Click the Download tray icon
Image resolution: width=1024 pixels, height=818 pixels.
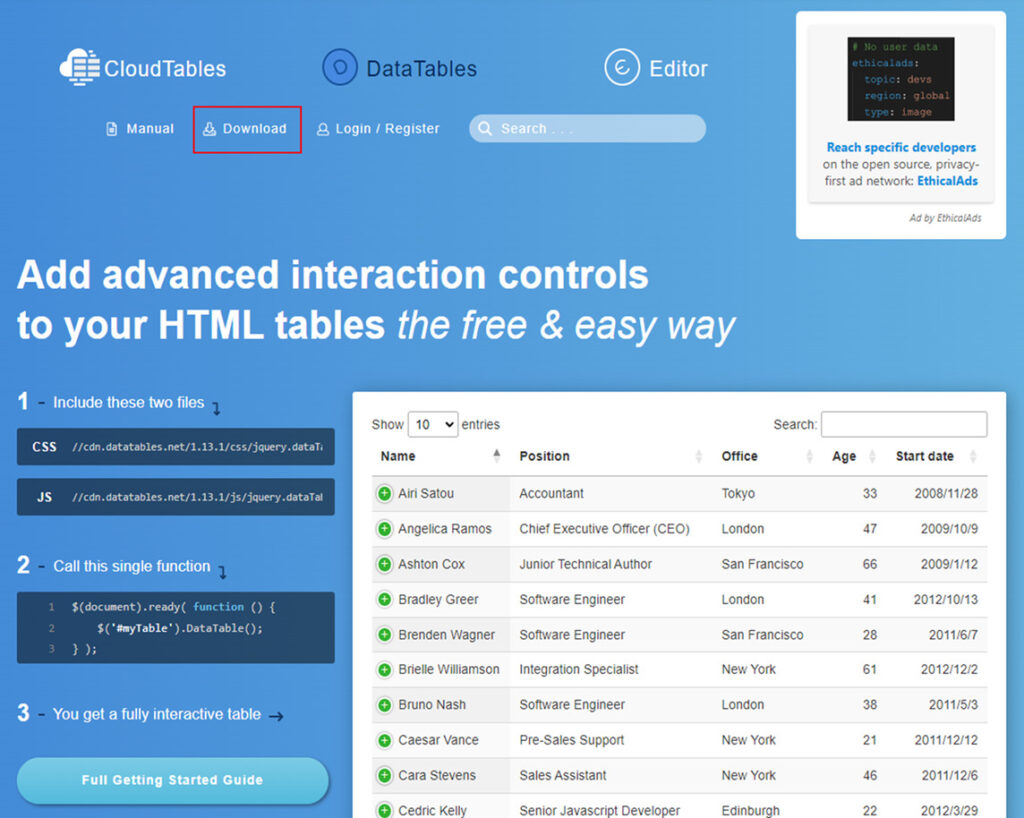click(x=209, y=129)
